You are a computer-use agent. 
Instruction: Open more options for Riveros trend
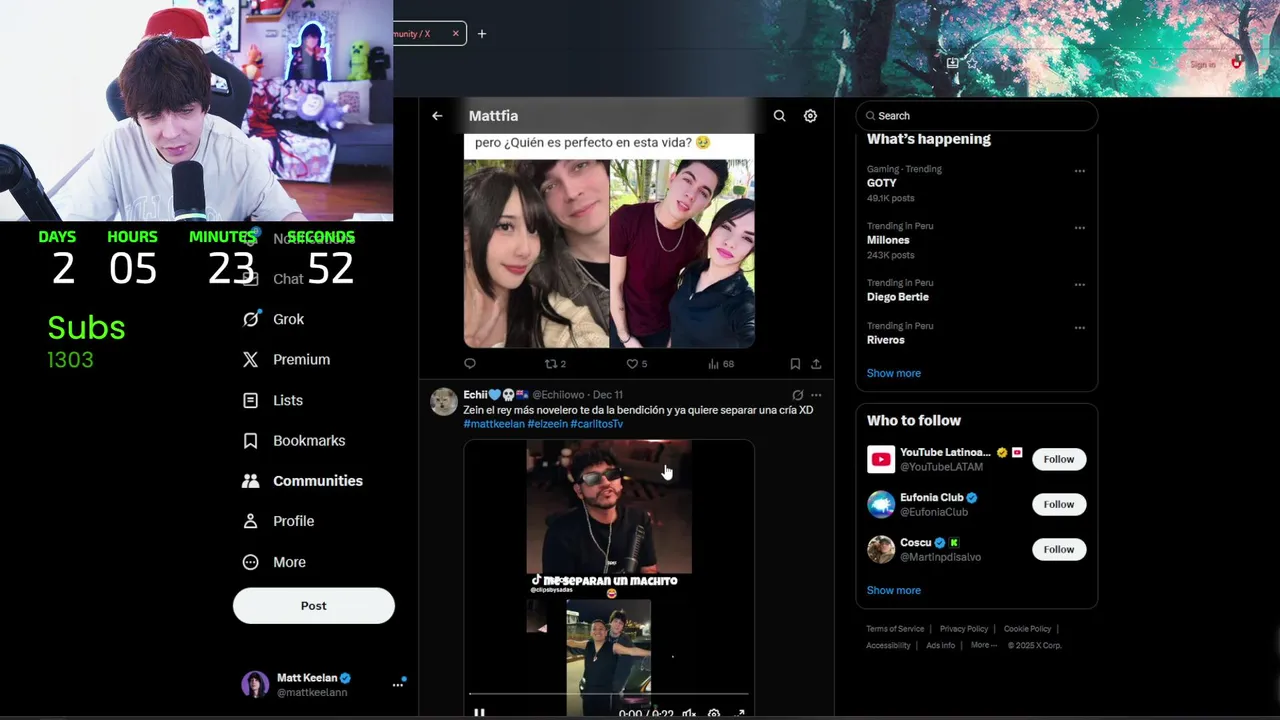pos(1080,328)
